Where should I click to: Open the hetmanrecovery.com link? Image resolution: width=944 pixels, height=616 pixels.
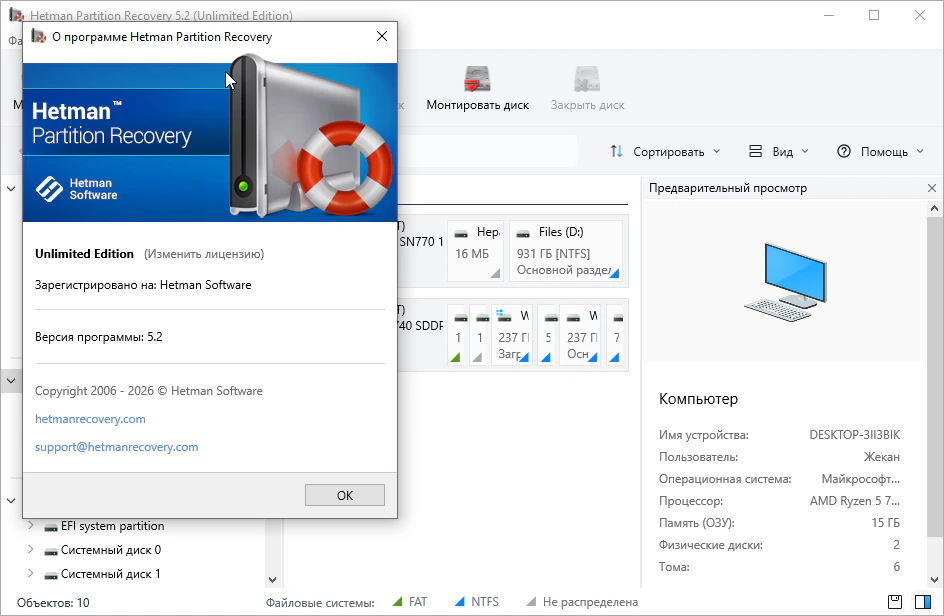(90, 419)
